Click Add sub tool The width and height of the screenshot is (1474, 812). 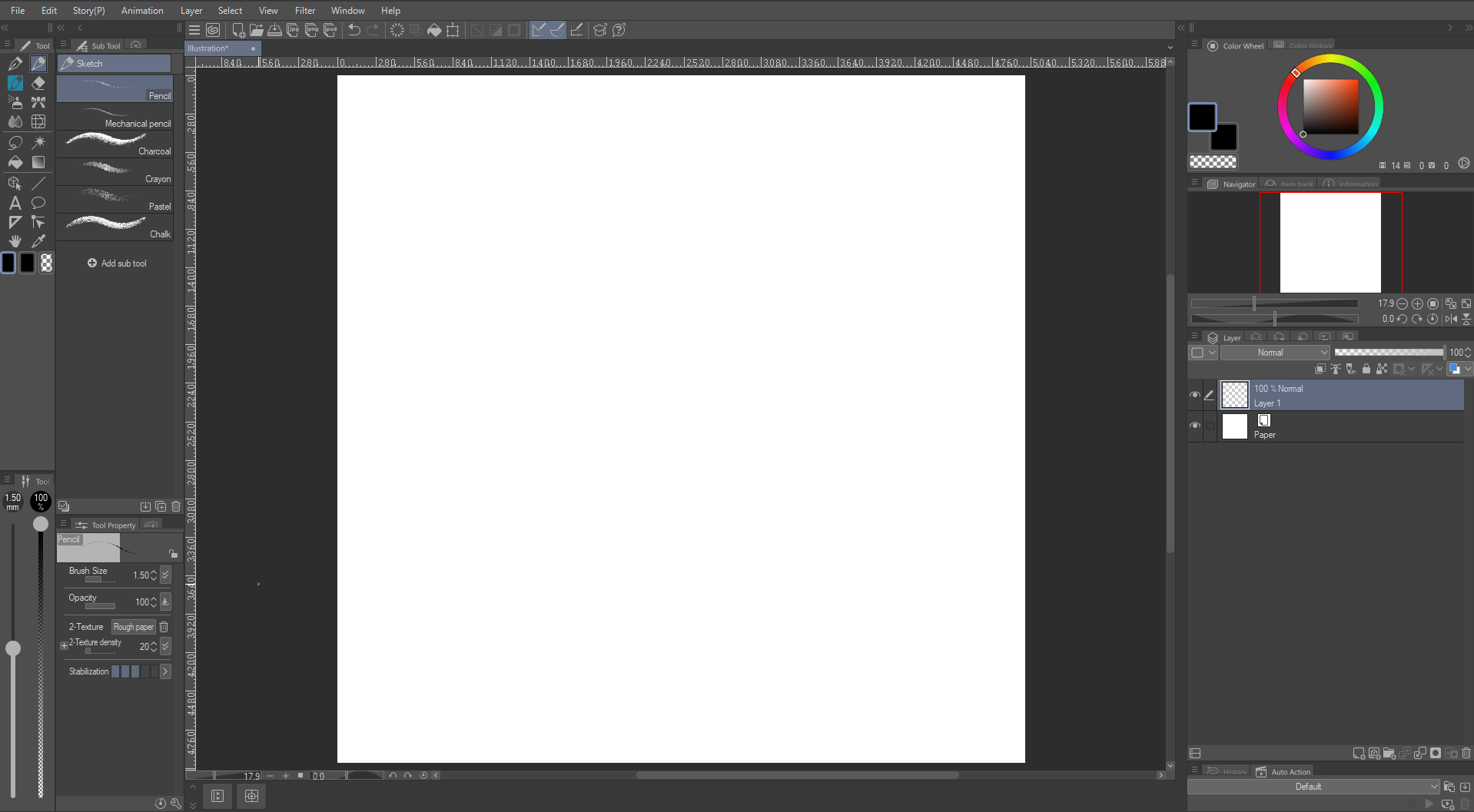click(117, 263)
